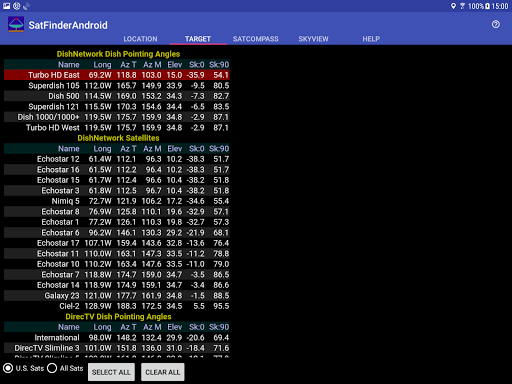This screenshot has height=384, width=512.
Task: Choose the Galaxy 23 satellite row
Action: click(x=117, y=296)
